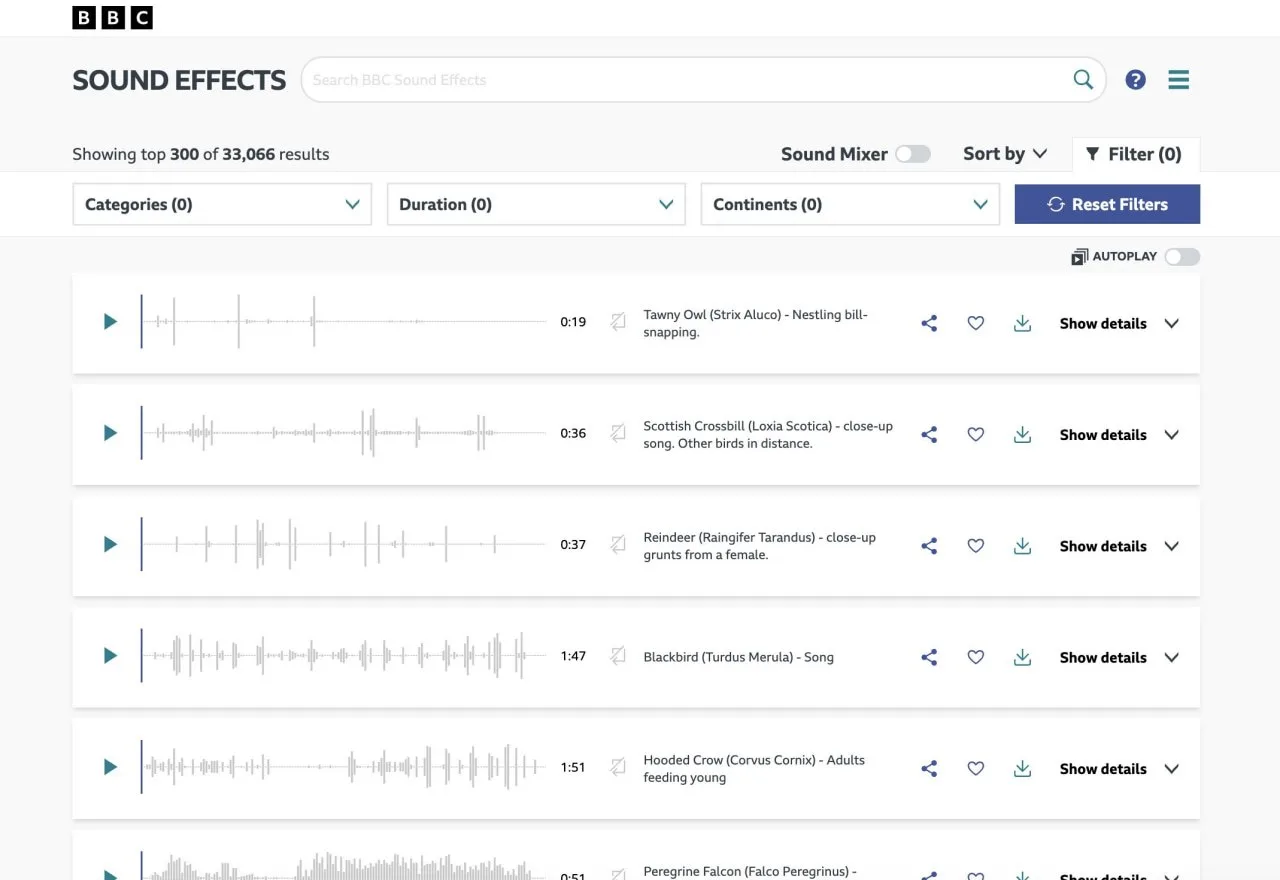Expand details for Hooded Crow

point(1120,768)
